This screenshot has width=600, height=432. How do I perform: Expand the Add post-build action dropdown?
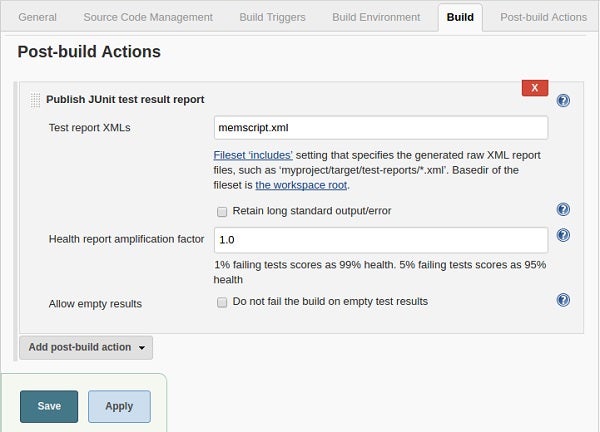coord(86,347)
